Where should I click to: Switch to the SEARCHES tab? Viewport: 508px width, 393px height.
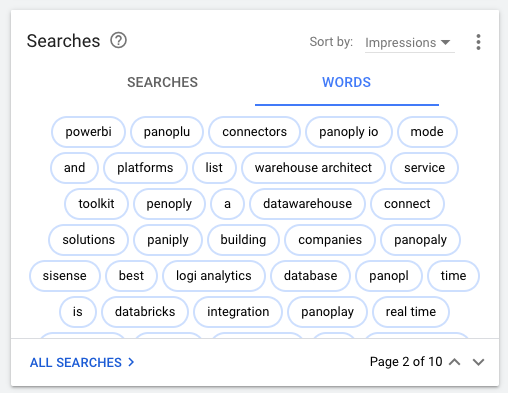click(163, 82)
